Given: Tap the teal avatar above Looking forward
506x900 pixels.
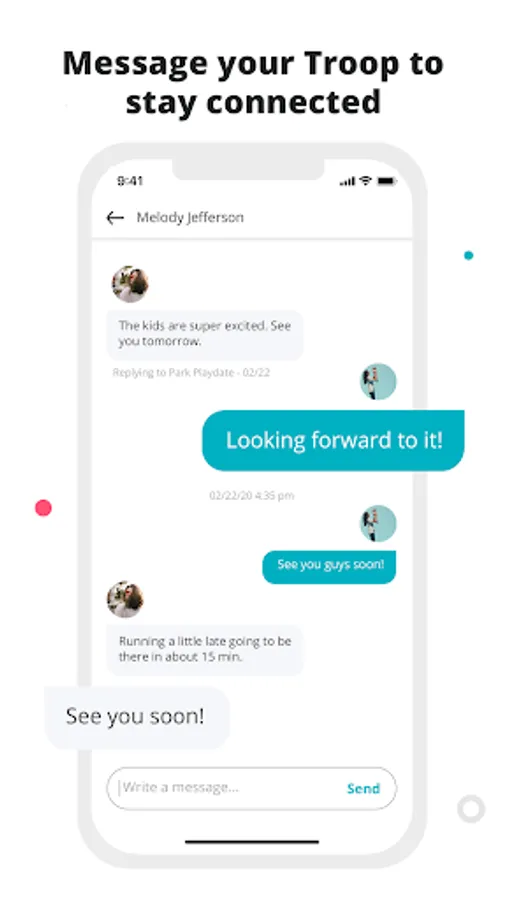Looking at the screenshot, I should (x=378, y=381).
